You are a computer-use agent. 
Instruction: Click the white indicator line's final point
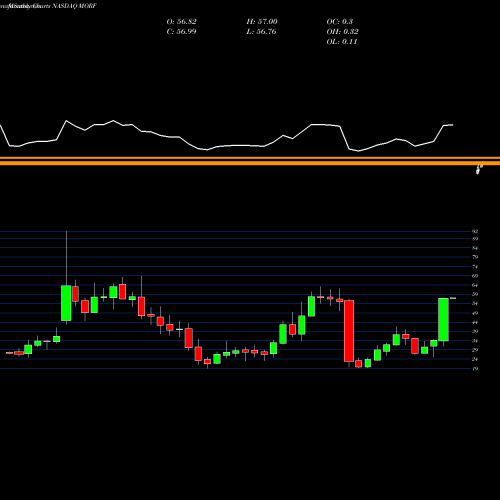pos(453,125)
